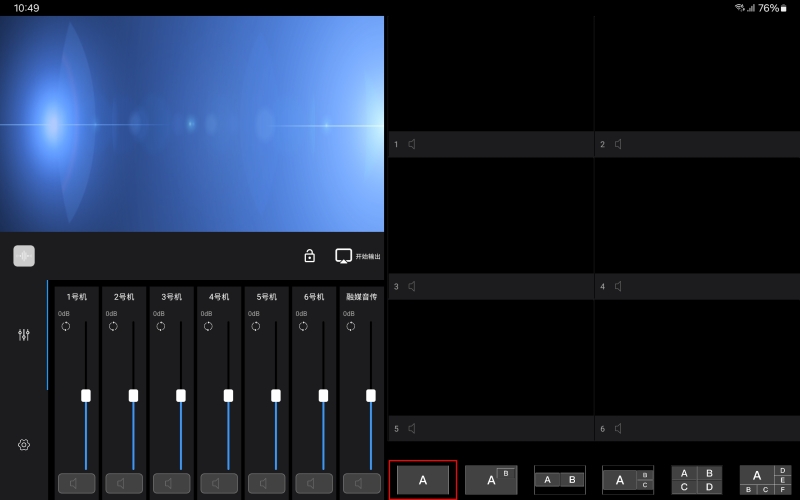Mute the 融媒宣传 channel

coord(361,483)
